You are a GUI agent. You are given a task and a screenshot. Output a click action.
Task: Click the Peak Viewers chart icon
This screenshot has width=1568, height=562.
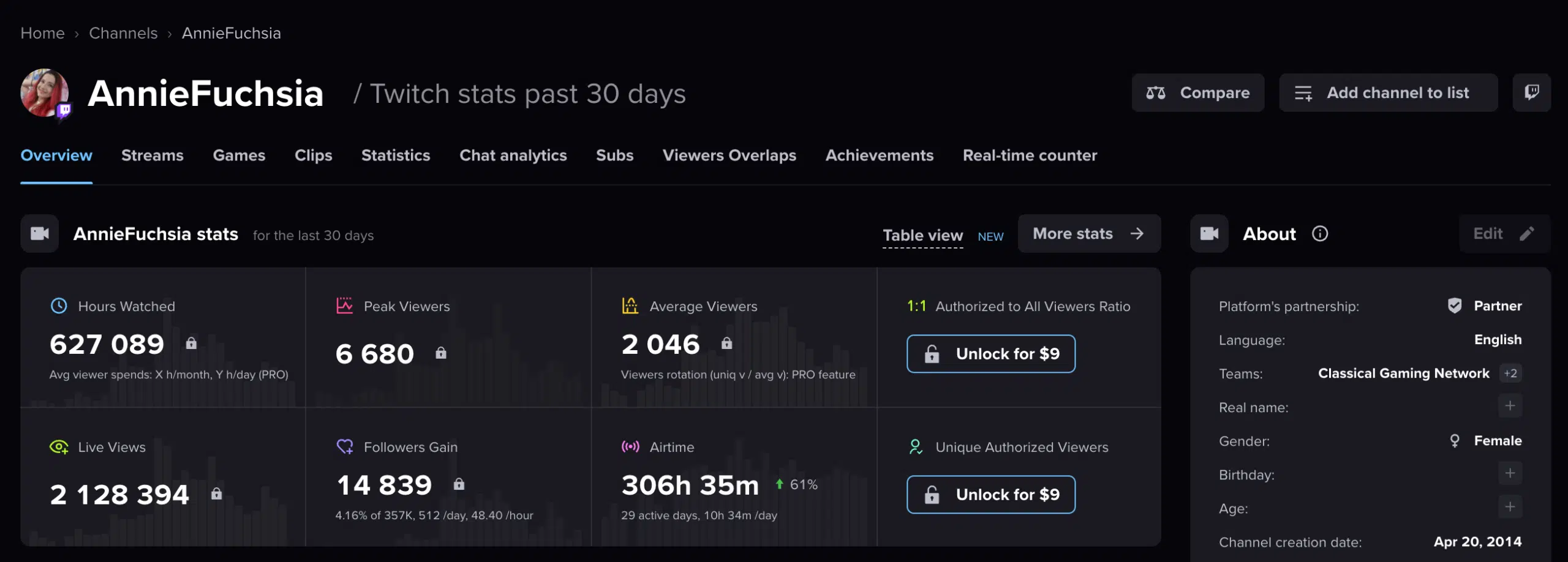click(345, 305)
